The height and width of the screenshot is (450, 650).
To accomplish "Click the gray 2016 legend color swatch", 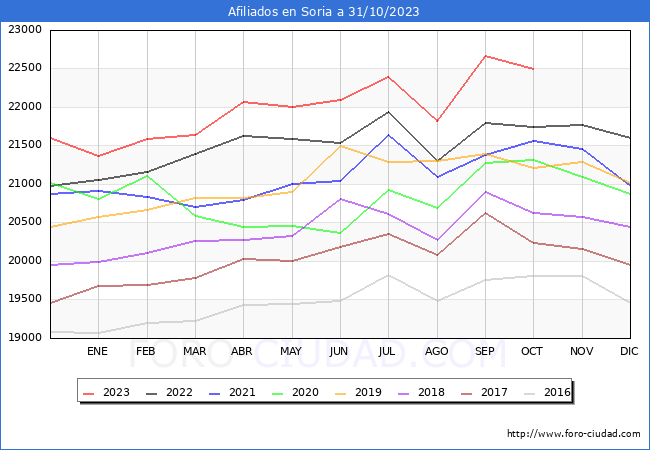I will 529,393.
